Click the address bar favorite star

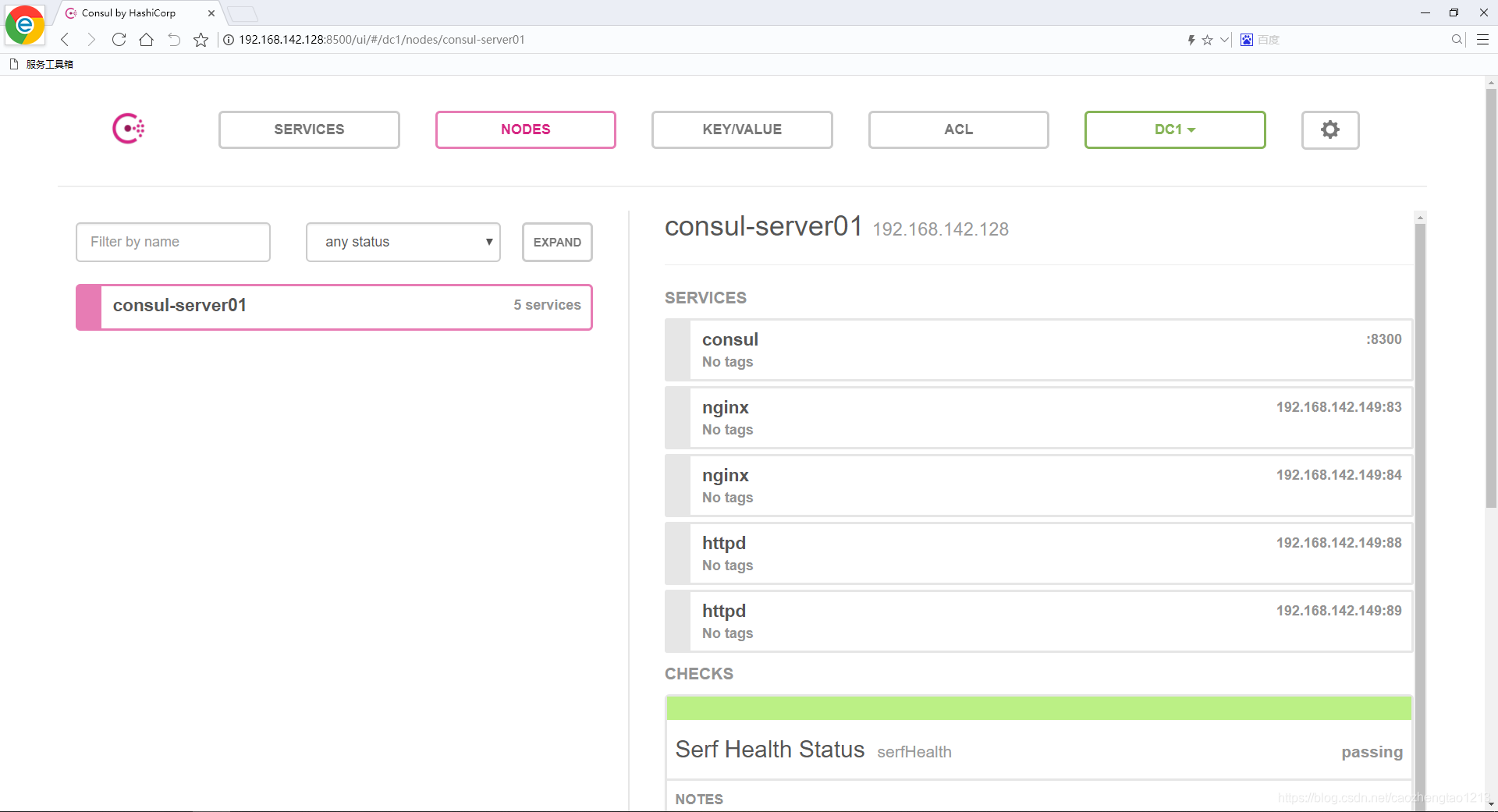1207,40
